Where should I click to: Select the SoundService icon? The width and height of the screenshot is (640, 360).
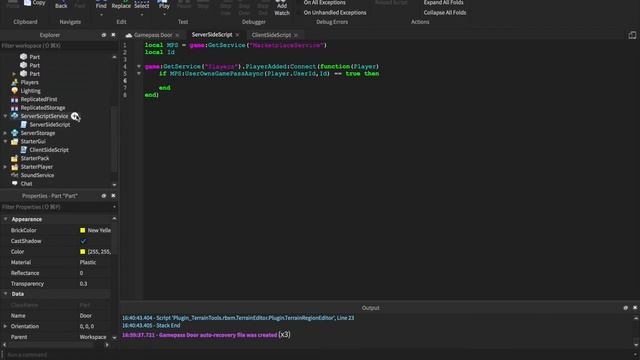pyautogui.click(x=15, y=175)
